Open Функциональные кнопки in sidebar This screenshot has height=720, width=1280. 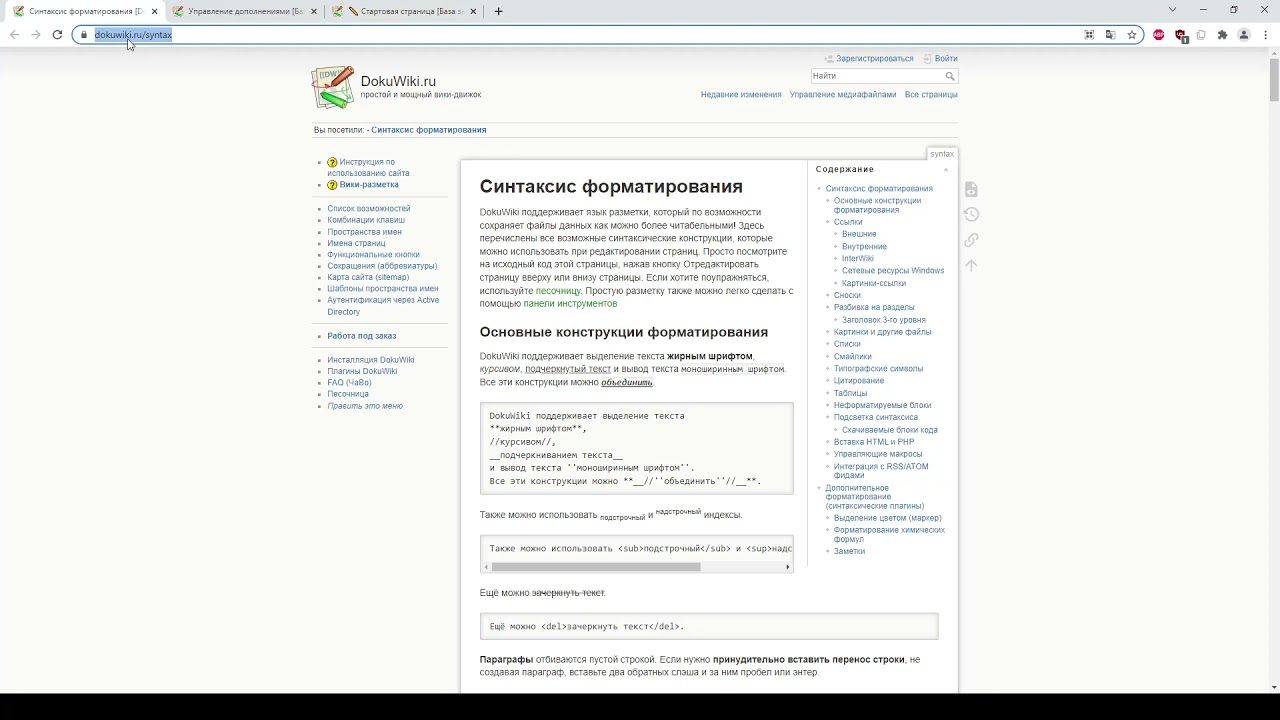tap(373, 255)
